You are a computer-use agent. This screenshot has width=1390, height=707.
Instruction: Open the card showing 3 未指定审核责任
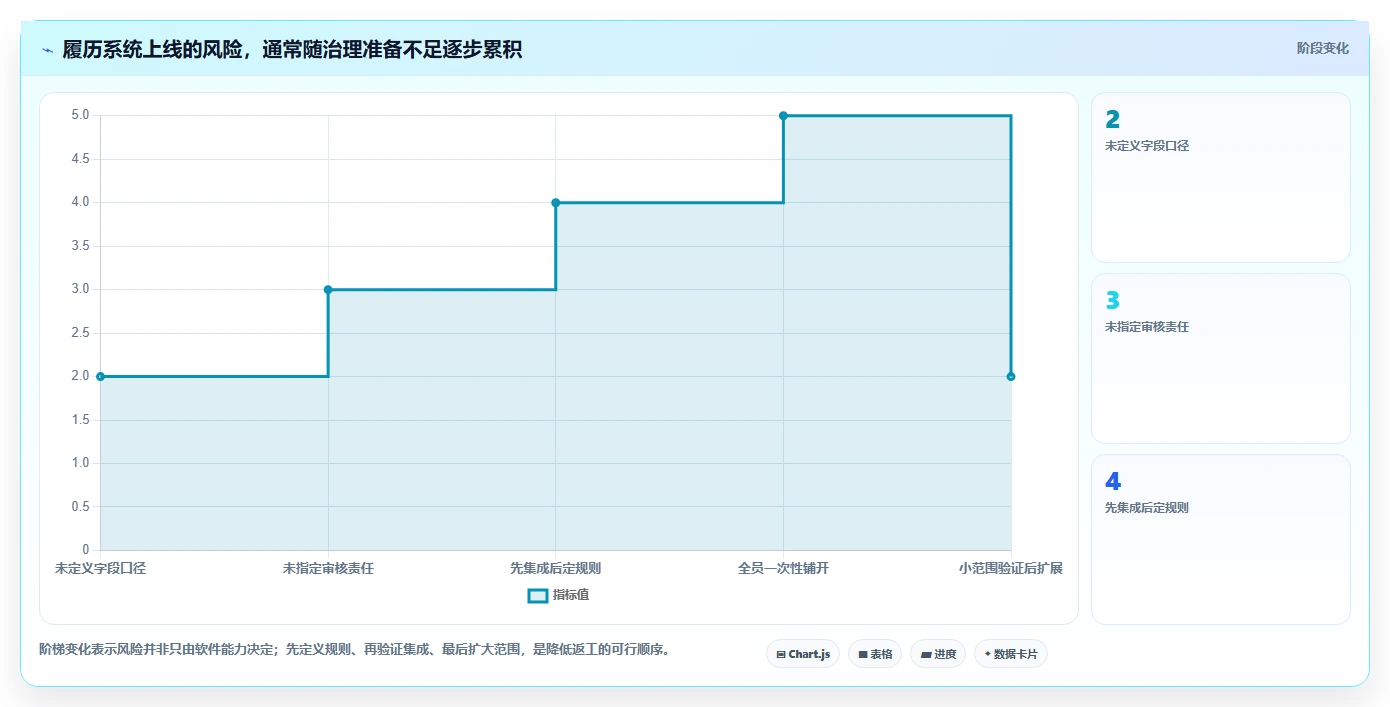tap(1220, 358)
